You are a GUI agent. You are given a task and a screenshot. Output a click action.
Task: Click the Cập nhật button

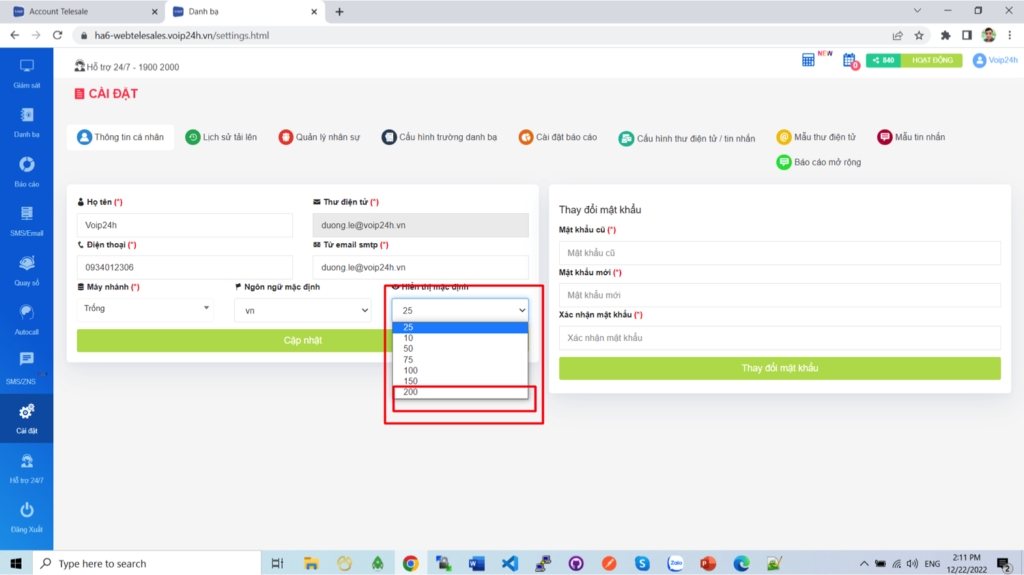click(303, 340)
